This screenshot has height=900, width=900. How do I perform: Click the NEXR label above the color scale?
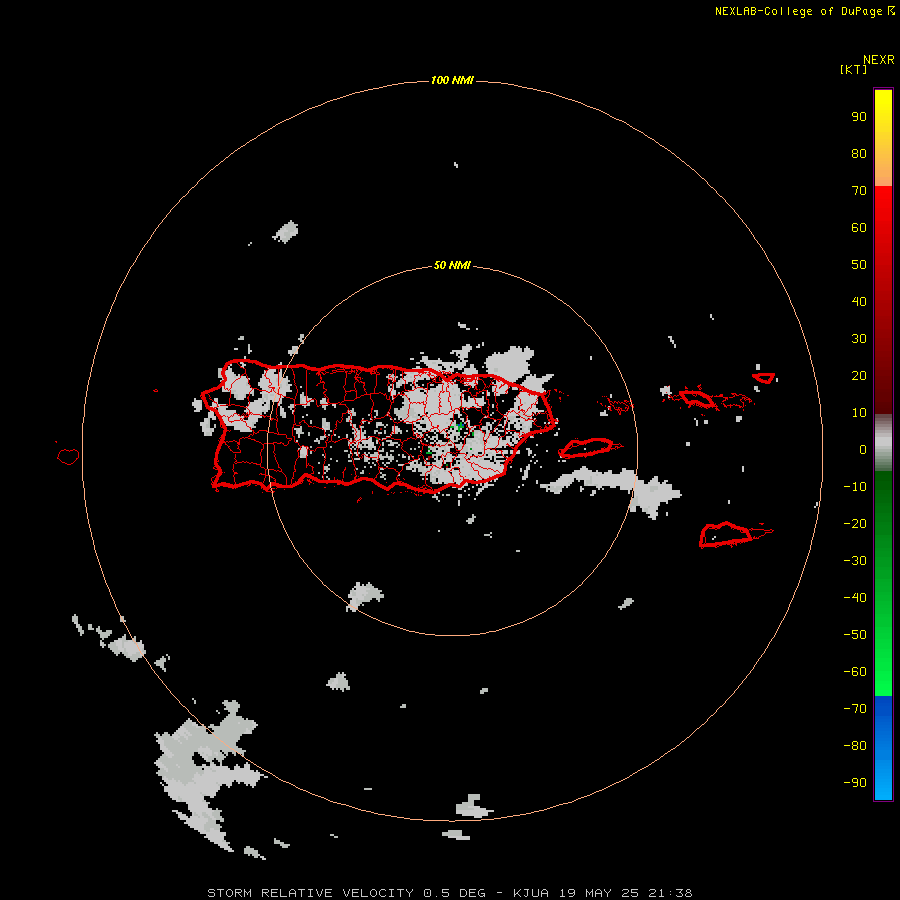click(x=879, y=60)
